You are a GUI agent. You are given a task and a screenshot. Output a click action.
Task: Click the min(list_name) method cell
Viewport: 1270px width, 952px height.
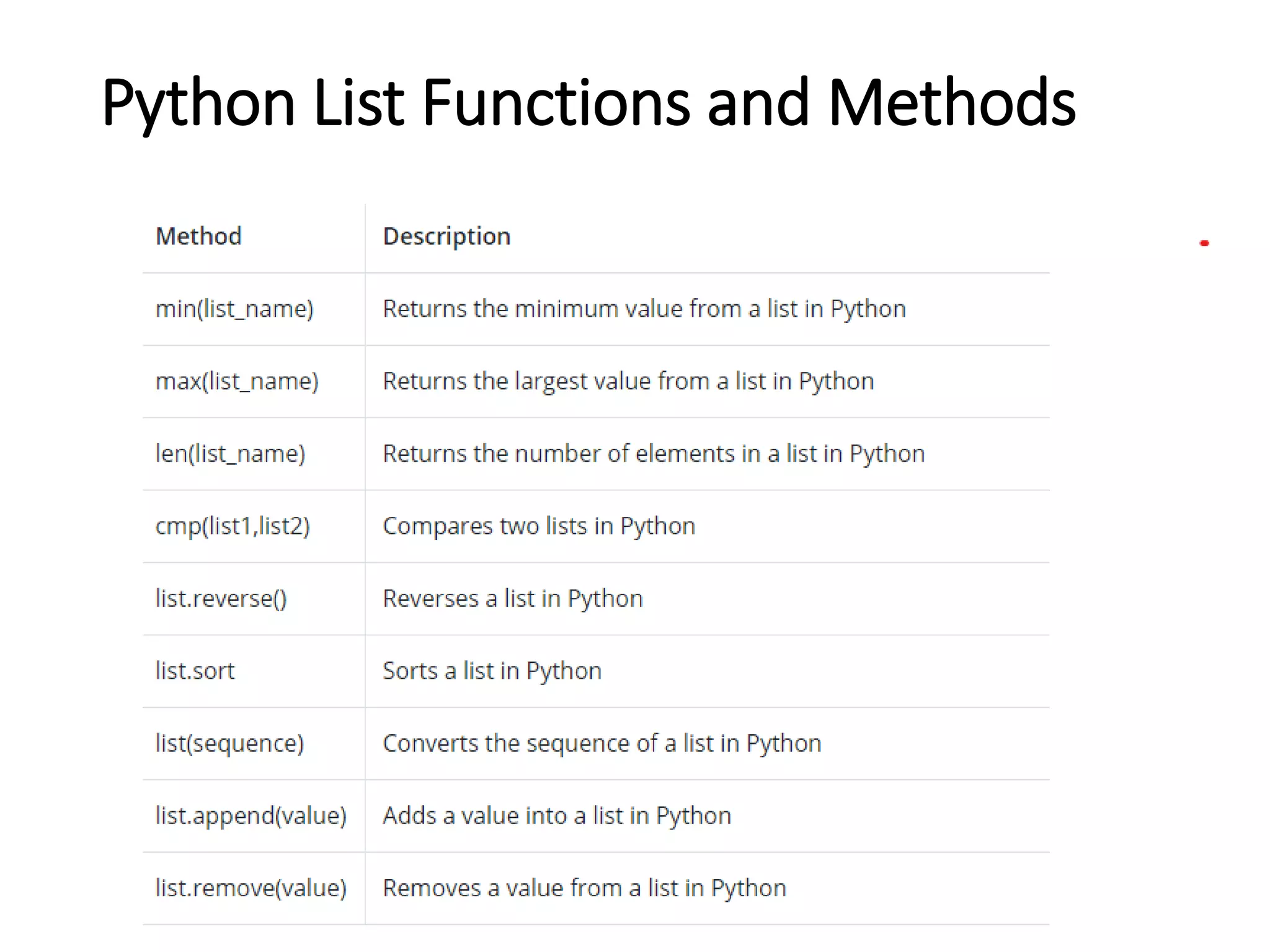pos(234,309)
